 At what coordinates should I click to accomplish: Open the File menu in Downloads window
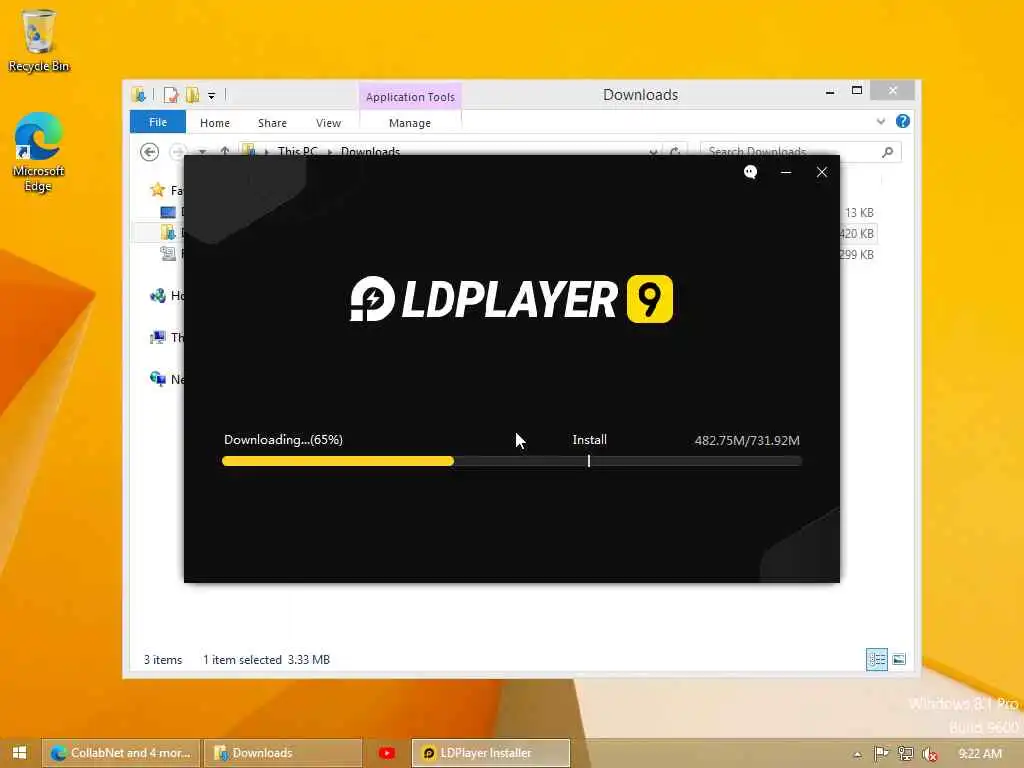[157, 122]
